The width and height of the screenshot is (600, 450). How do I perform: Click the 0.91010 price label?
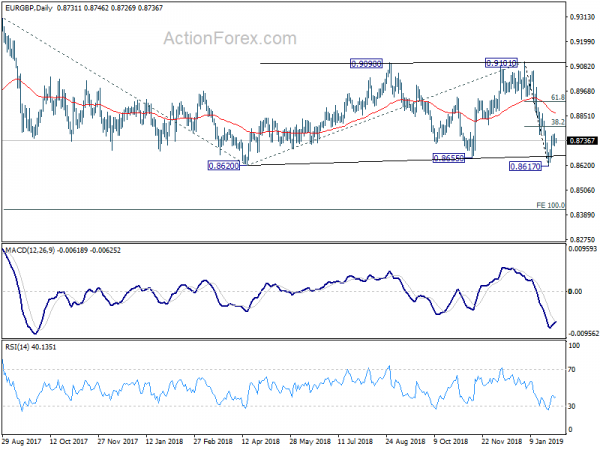pyautogui.click(x=501, y=62)
